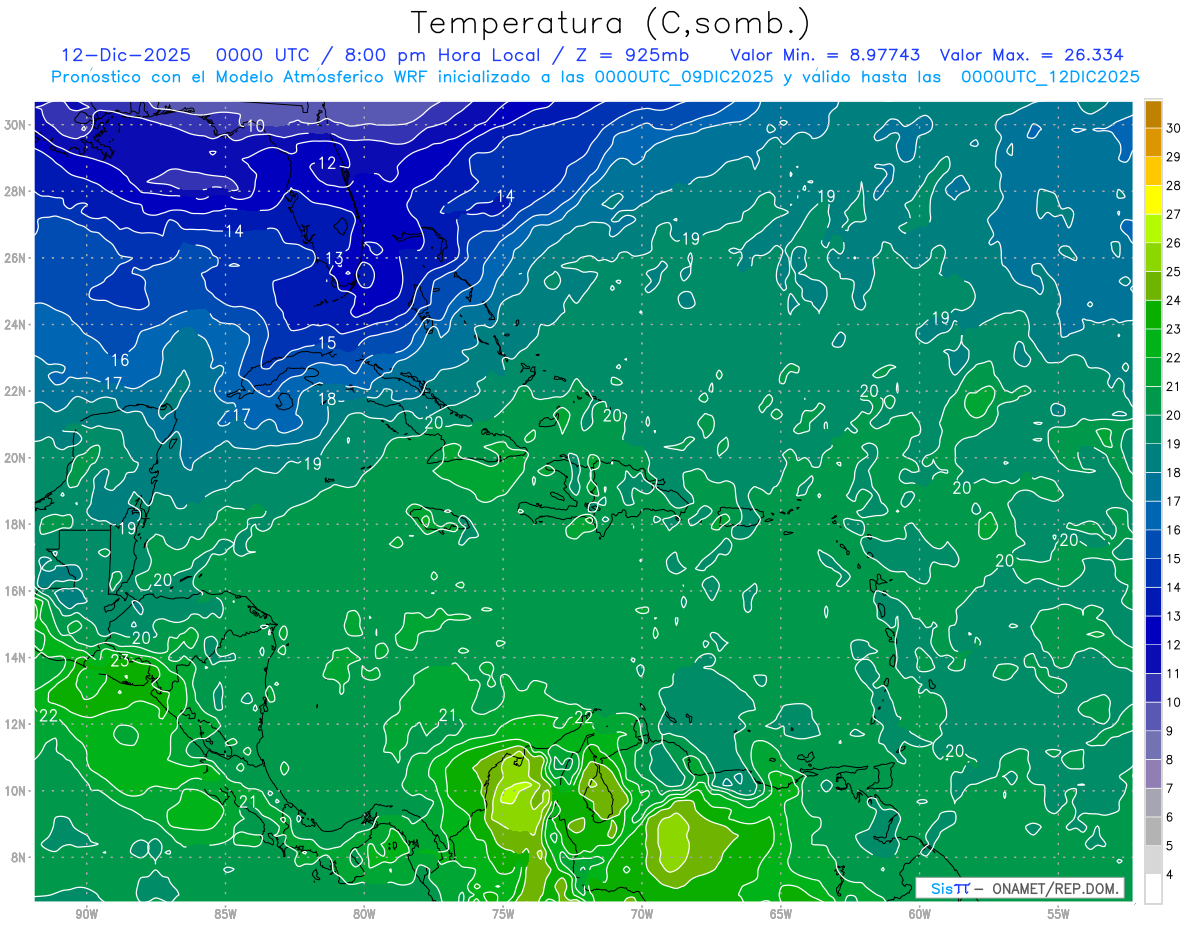Click the 22N latitude axis label
Screen dimensions: 1200x927
pyautogui.click(x=15, y=391)
